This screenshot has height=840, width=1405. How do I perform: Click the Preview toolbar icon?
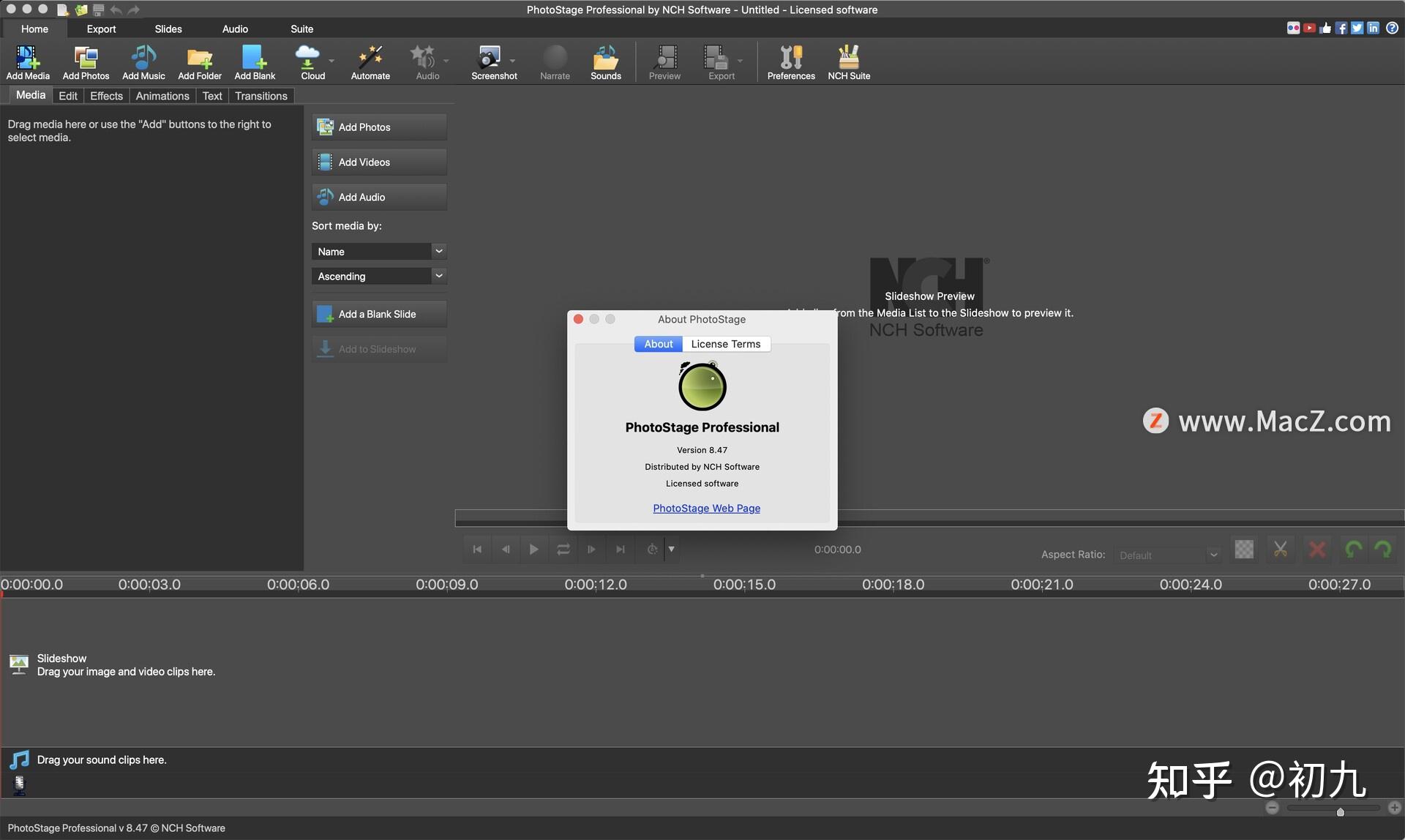664,62
